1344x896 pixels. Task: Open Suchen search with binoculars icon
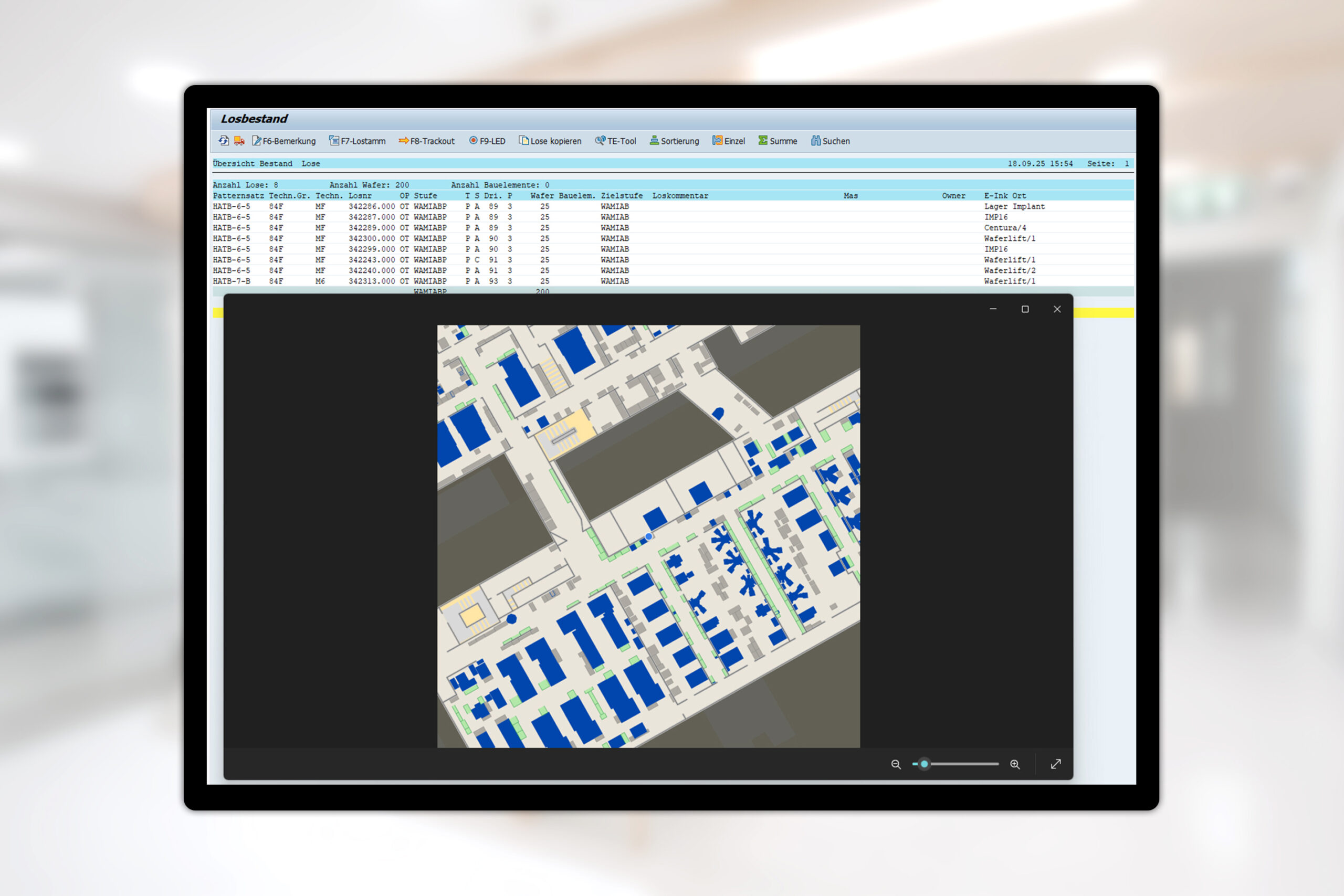830,141
